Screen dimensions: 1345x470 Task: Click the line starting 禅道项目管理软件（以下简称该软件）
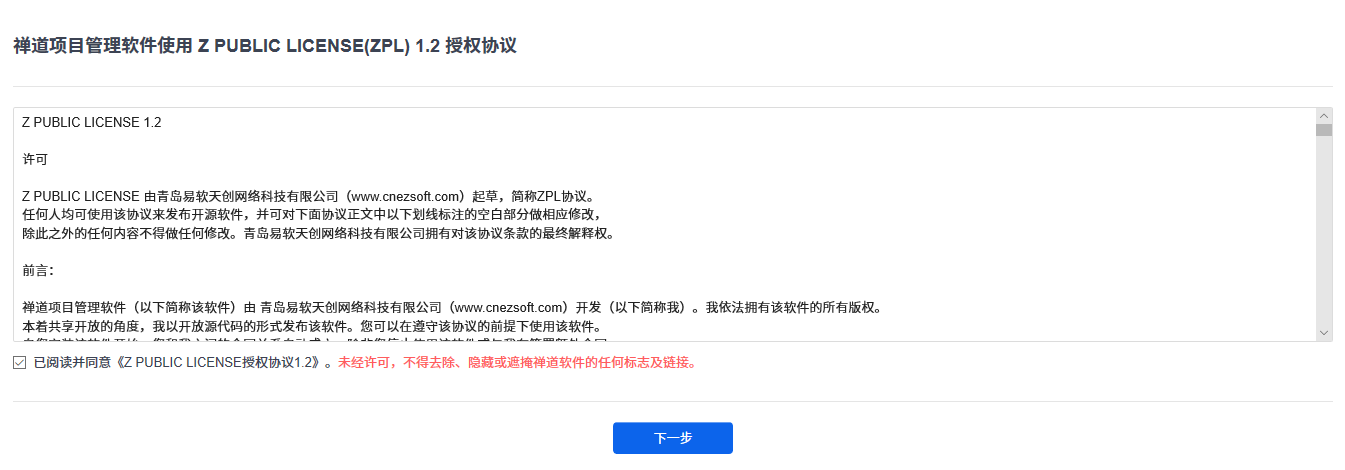[451, 307]
